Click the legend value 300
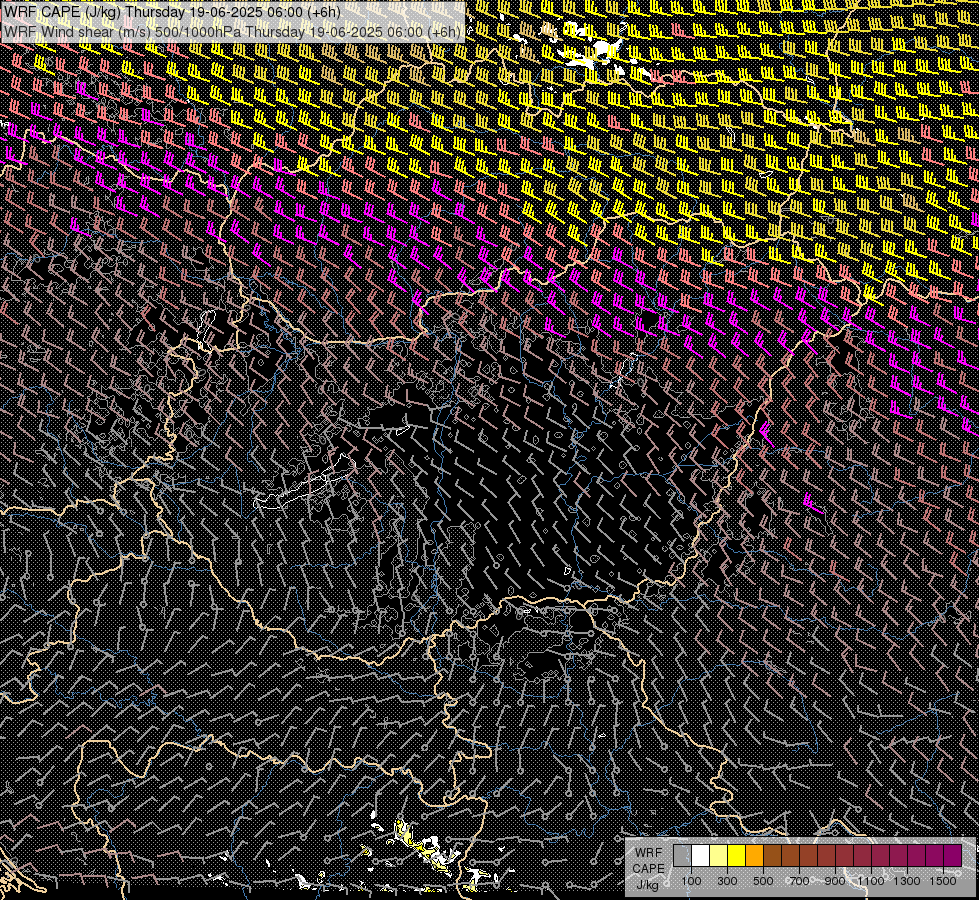This screenshot has width=979, height=900. [727, 881]
